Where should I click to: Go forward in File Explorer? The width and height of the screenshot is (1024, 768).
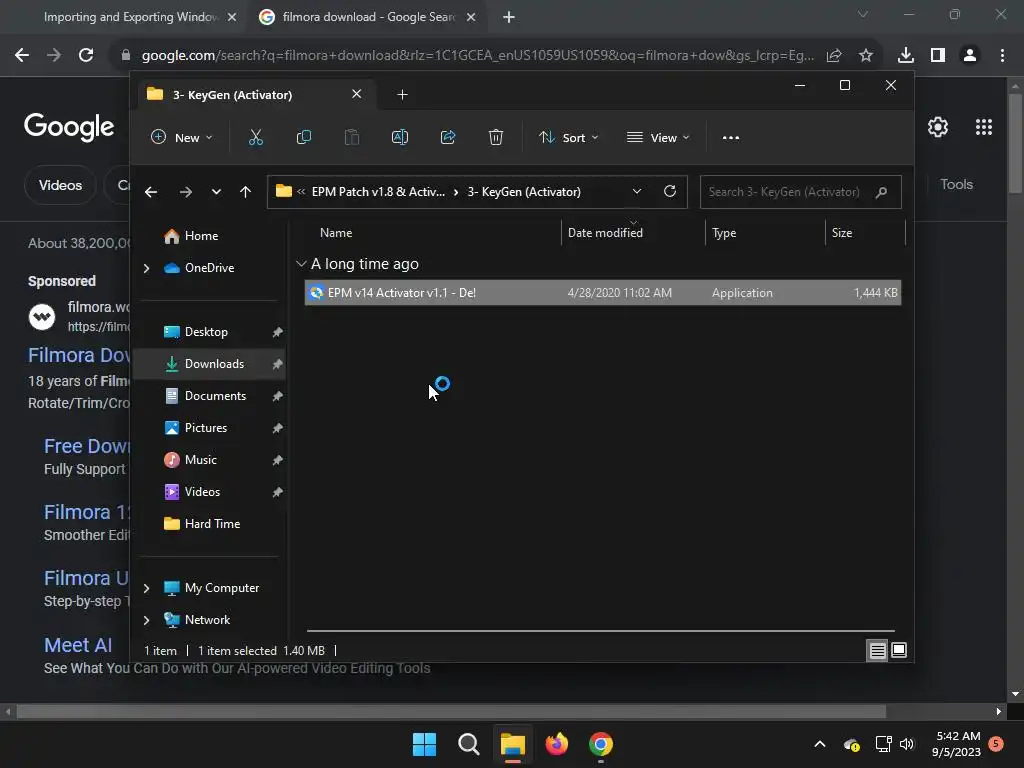coord(185,192)
